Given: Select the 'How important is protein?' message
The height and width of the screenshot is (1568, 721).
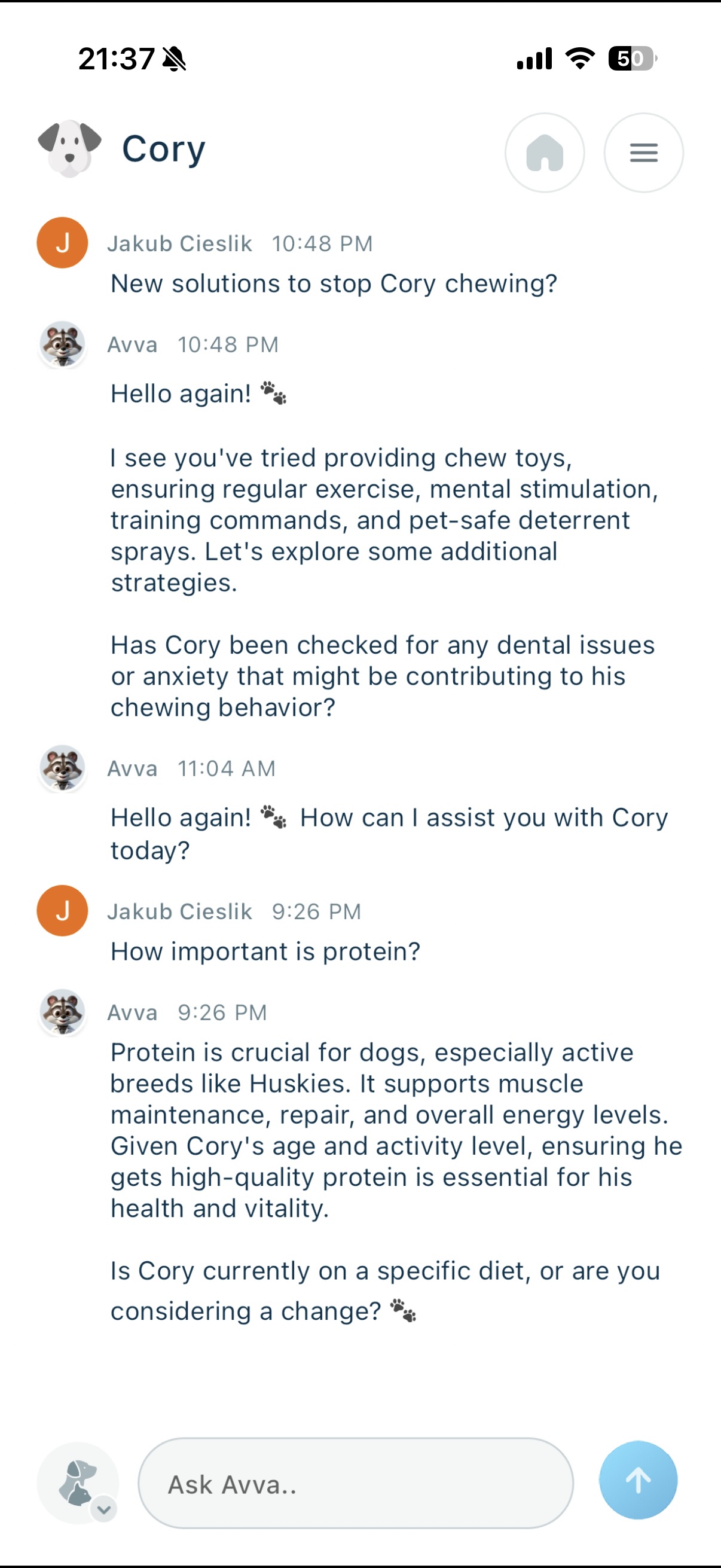Looking at the screenshot, I should 265,951.
